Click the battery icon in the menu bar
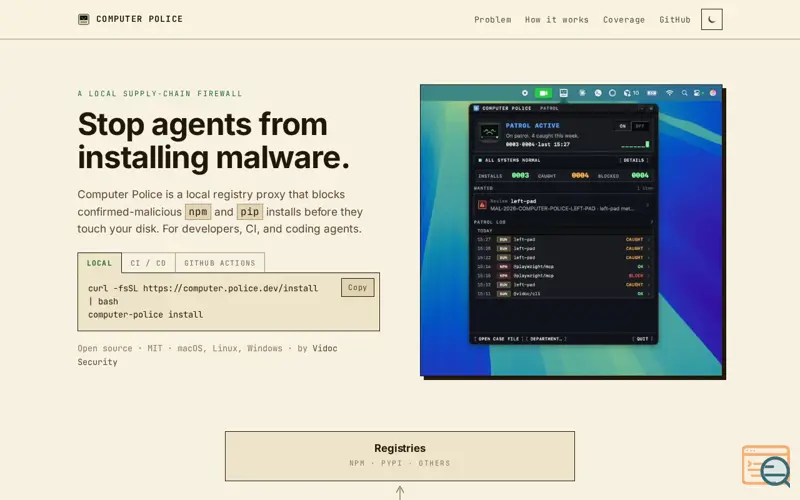Viewport: 800px width, 500px height. coord(652,93)
